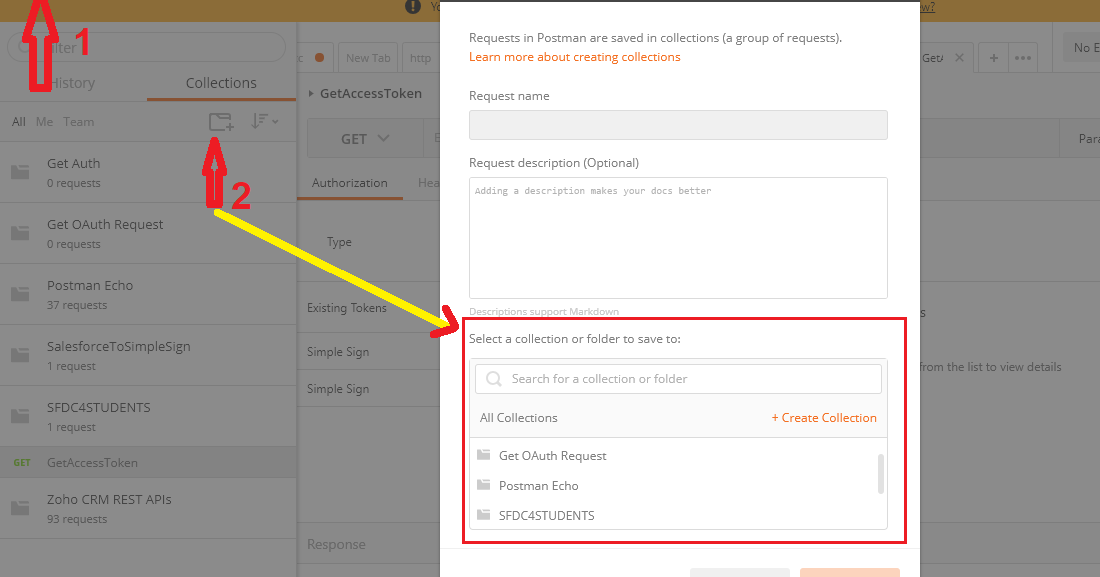Switch to the Collections tab
This screenshot has height=577, width=1100.
tap(221, 83)
